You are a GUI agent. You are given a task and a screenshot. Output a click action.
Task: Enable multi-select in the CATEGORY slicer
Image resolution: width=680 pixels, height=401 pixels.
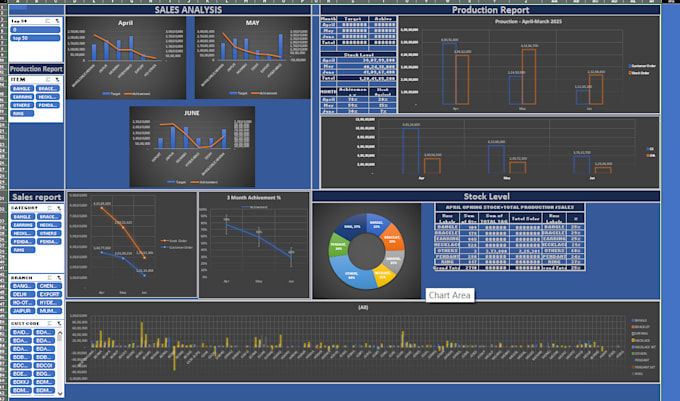49,208
